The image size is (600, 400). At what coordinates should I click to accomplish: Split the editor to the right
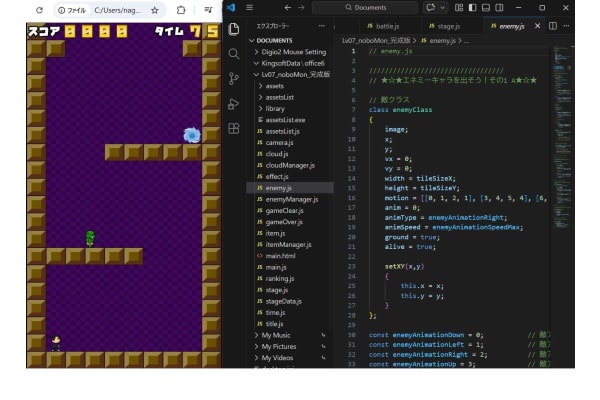[553, 26]
